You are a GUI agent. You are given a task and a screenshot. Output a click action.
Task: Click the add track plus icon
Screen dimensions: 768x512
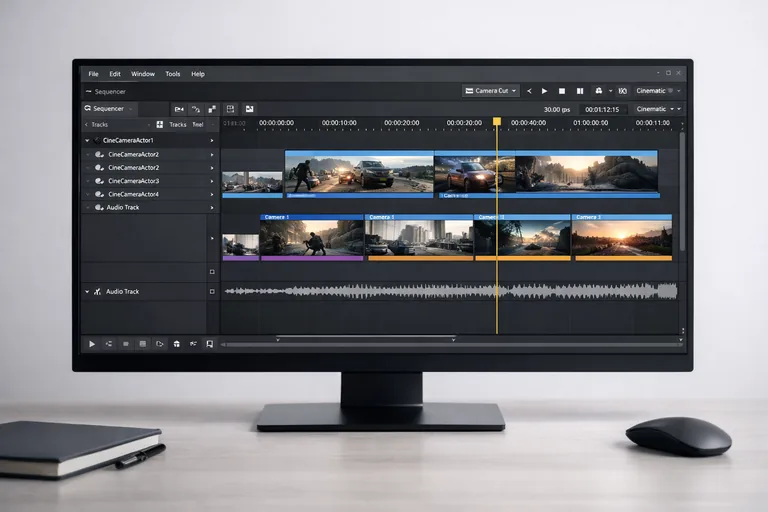tap(160, 124)
